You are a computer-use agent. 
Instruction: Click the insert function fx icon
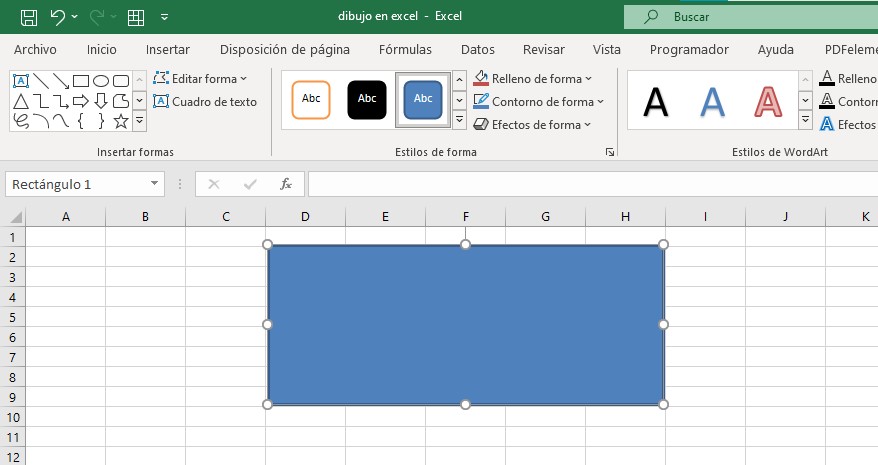286,184
